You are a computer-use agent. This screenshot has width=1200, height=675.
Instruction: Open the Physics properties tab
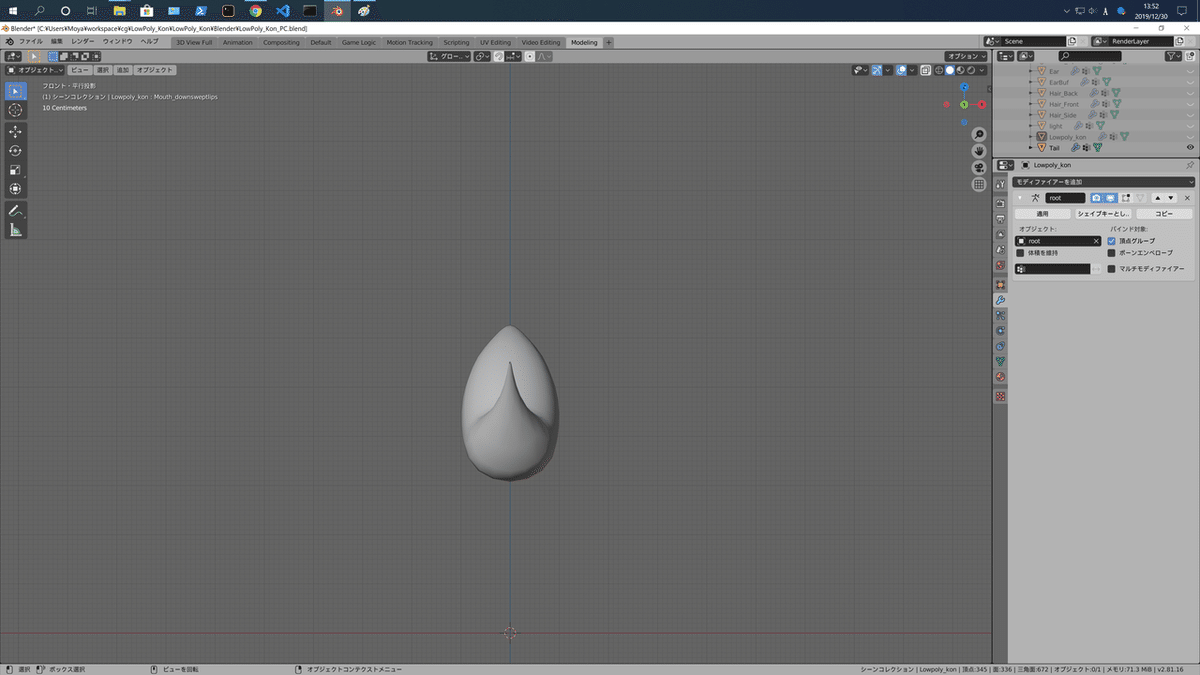tap(1000, 331)
